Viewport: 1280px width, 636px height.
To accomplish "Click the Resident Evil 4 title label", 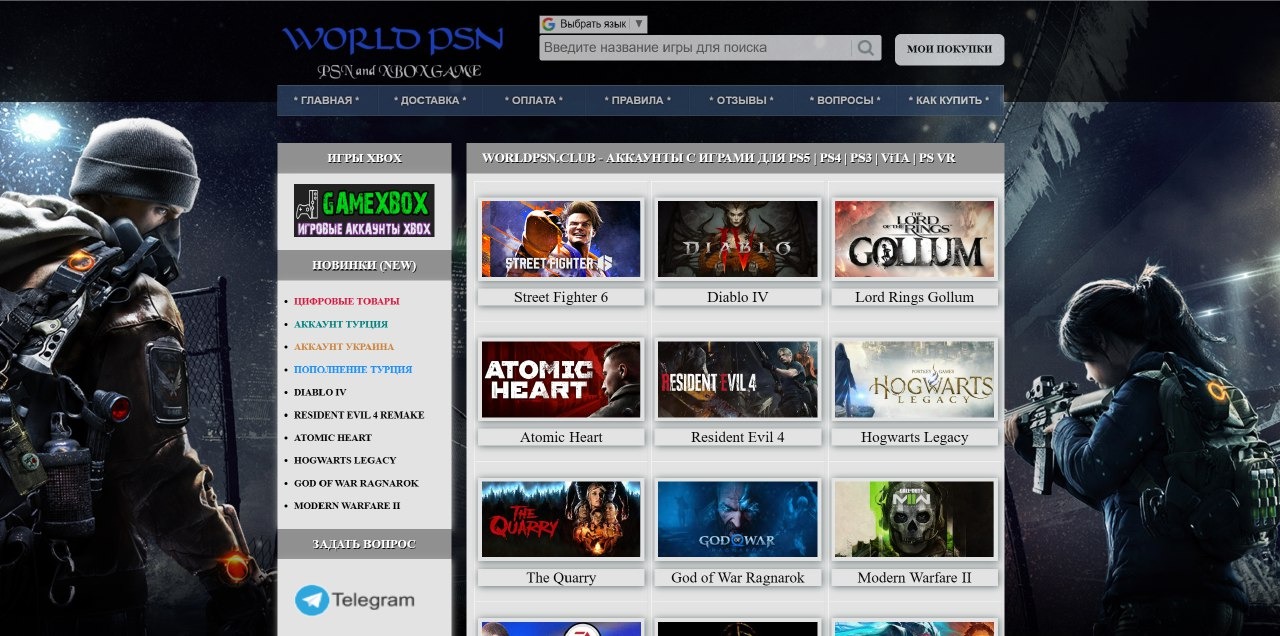I will (738, 437).
